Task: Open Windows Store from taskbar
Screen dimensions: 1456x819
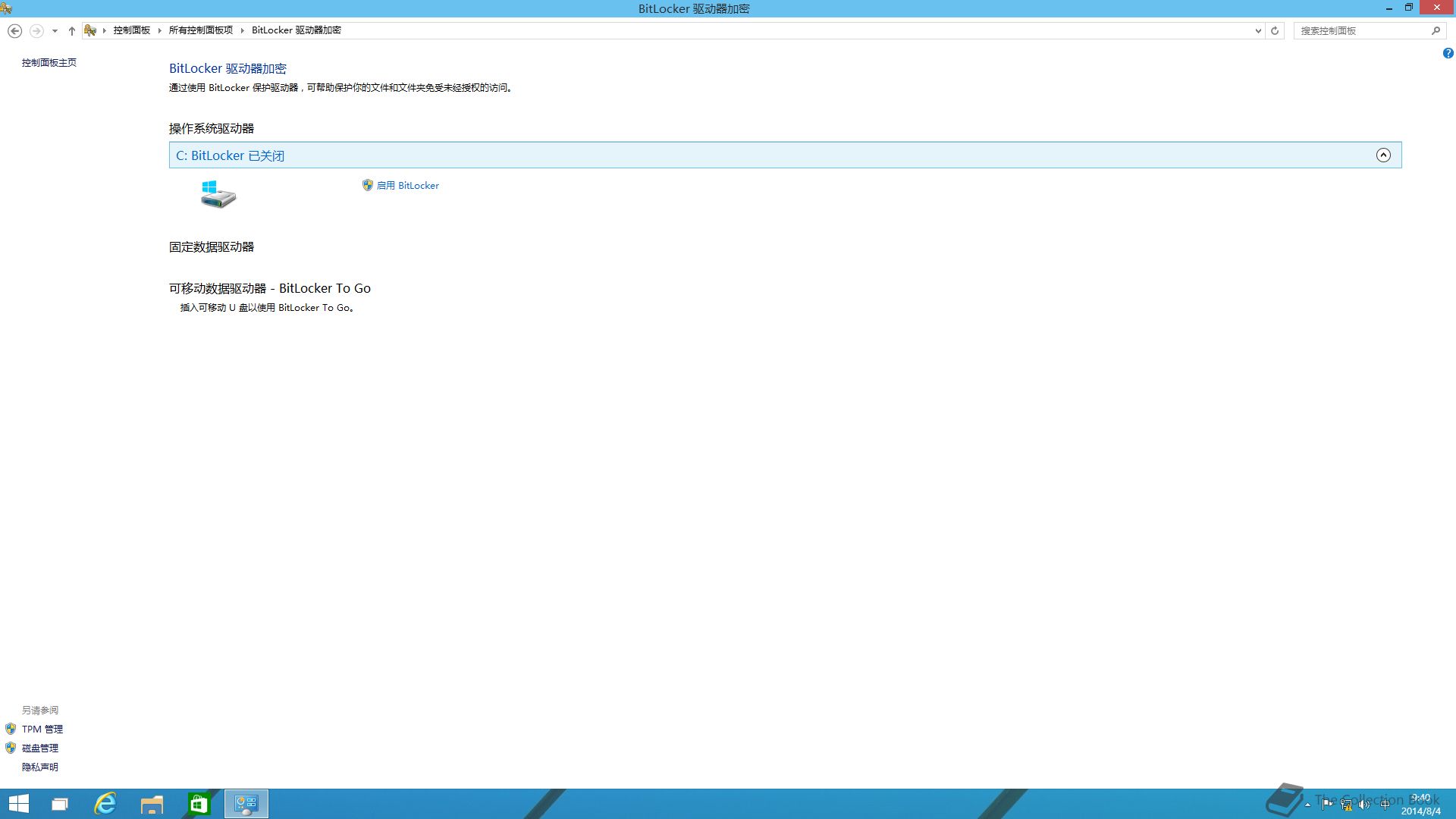Action: pyautogui.click(x=199, y=804)
